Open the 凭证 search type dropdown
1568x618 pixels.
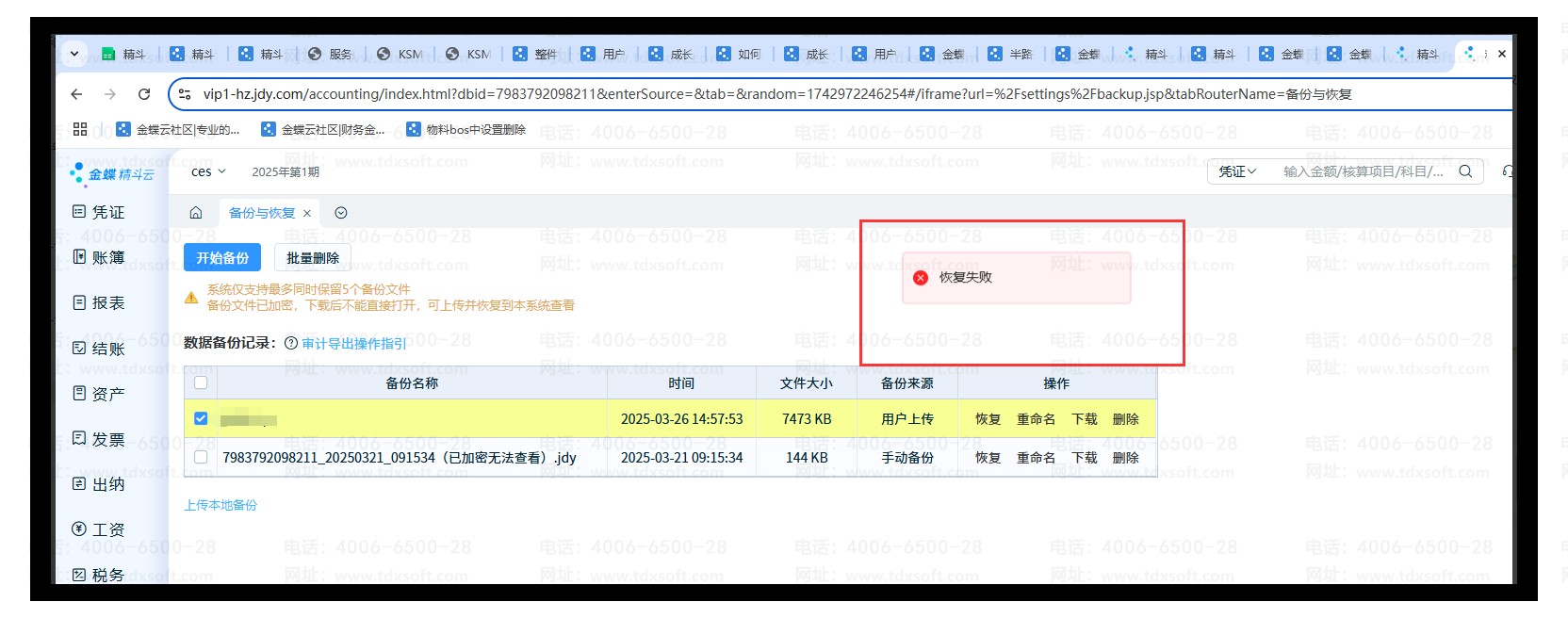click(1237, 171)
